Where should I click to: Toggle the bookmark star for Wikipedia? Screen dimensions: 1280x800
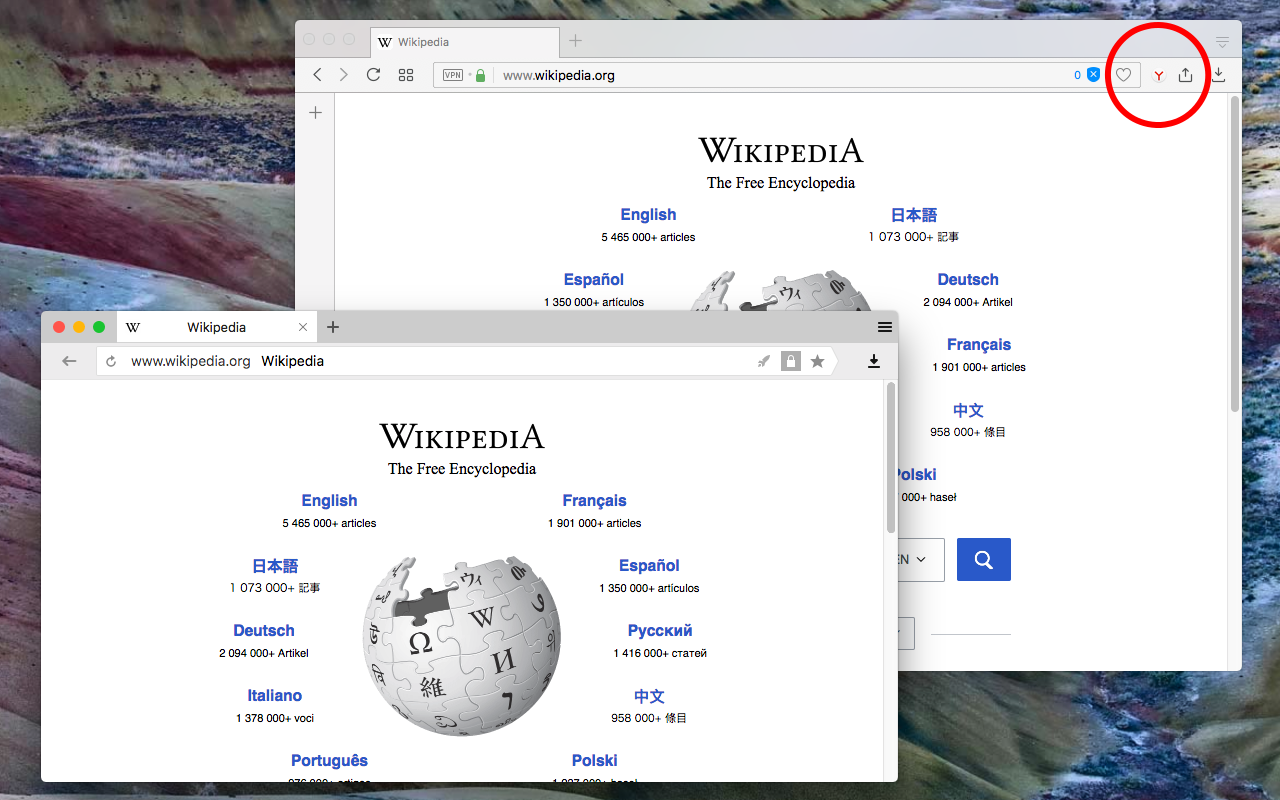(818, 361)
